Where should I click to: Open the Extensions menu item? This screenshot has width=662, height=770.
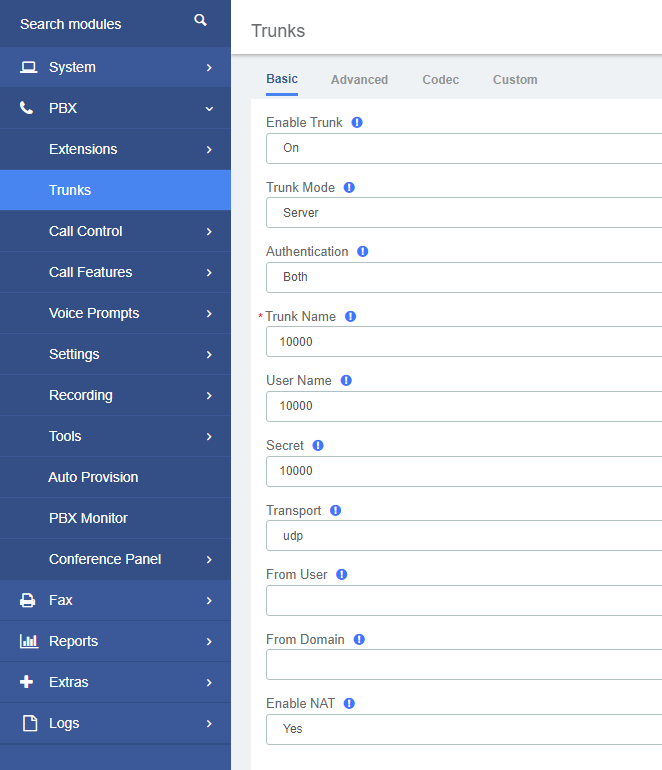(x=115, y=149)
